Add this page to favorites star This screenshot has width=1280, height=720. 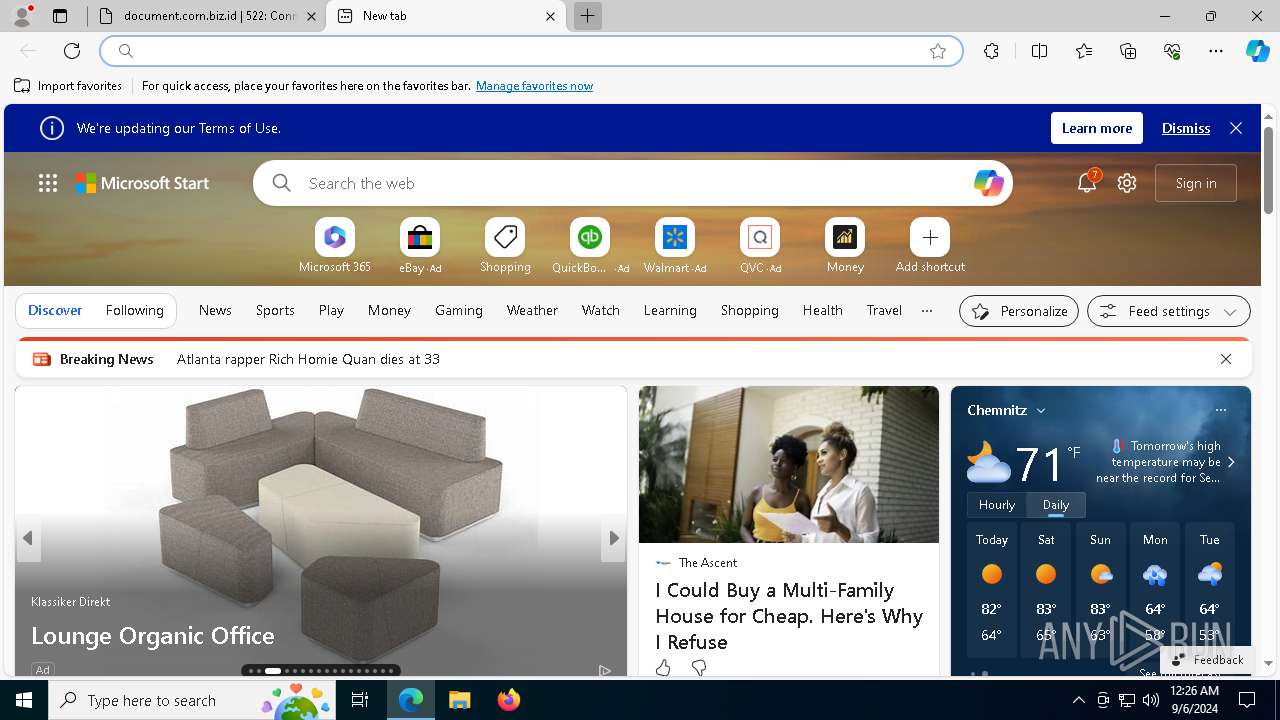coord(938,51)
